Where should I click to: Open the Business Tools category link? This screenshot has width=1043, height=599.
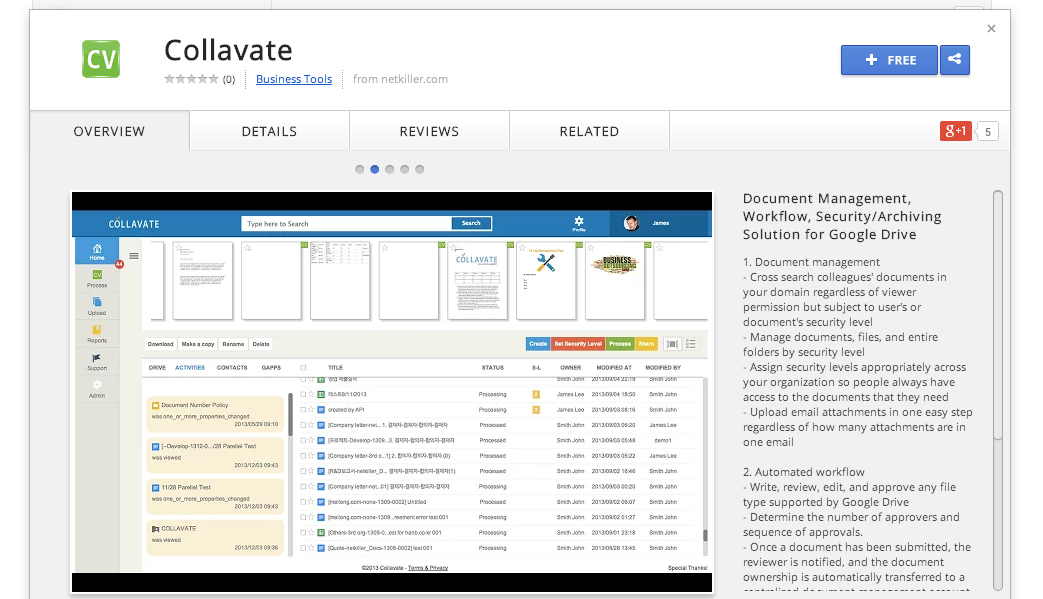point(294,79)
